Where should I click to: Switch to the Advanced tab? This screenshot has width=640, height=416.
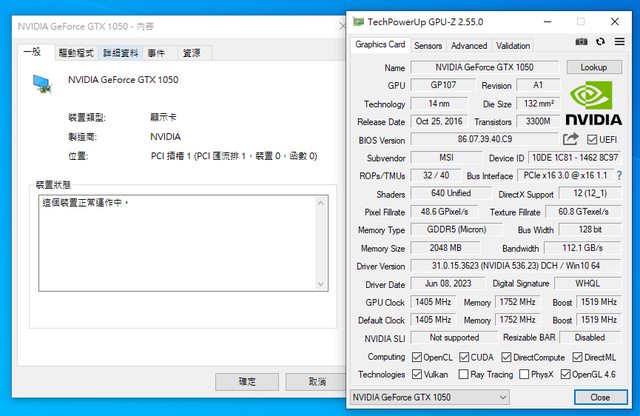tap(469, 46)
